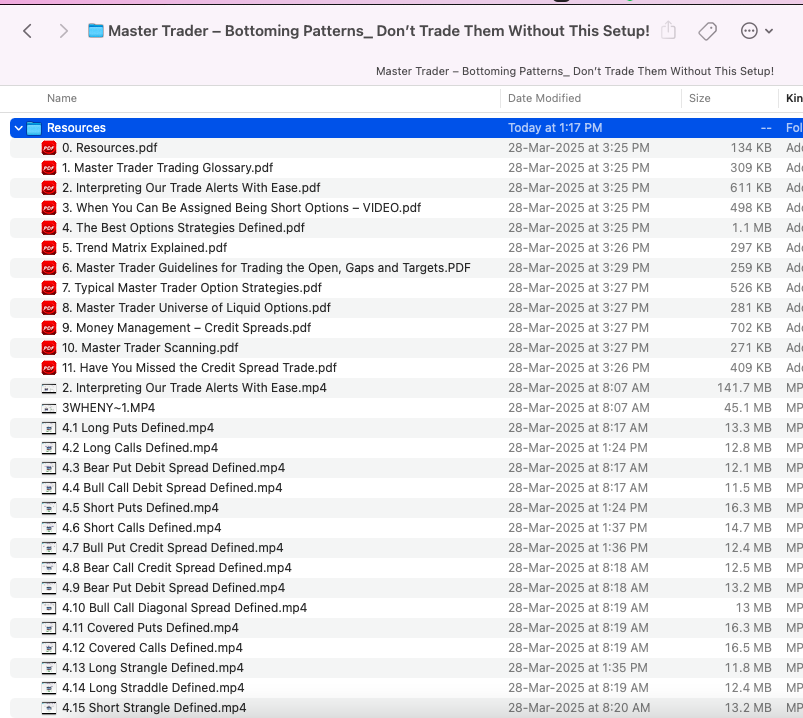Viewport: 803px width, 718px height.
Task: Open the ellipsis action menu
Action: pyautogui.click(x=756, y=31)
